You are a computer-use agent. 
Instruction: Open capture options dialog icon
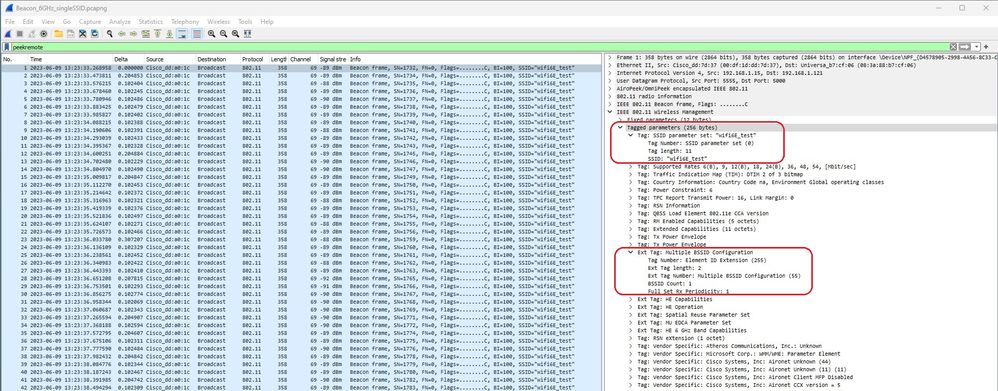pos(43,33)
